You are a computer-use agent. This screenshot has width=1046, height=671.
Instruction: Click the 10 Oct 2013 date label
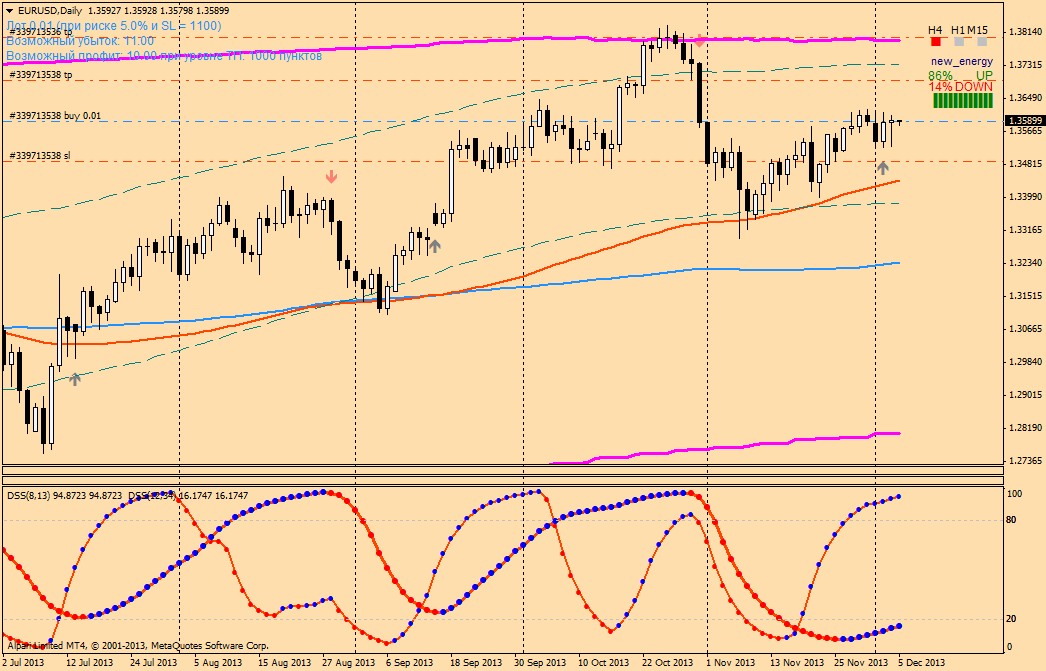[603, 662]
